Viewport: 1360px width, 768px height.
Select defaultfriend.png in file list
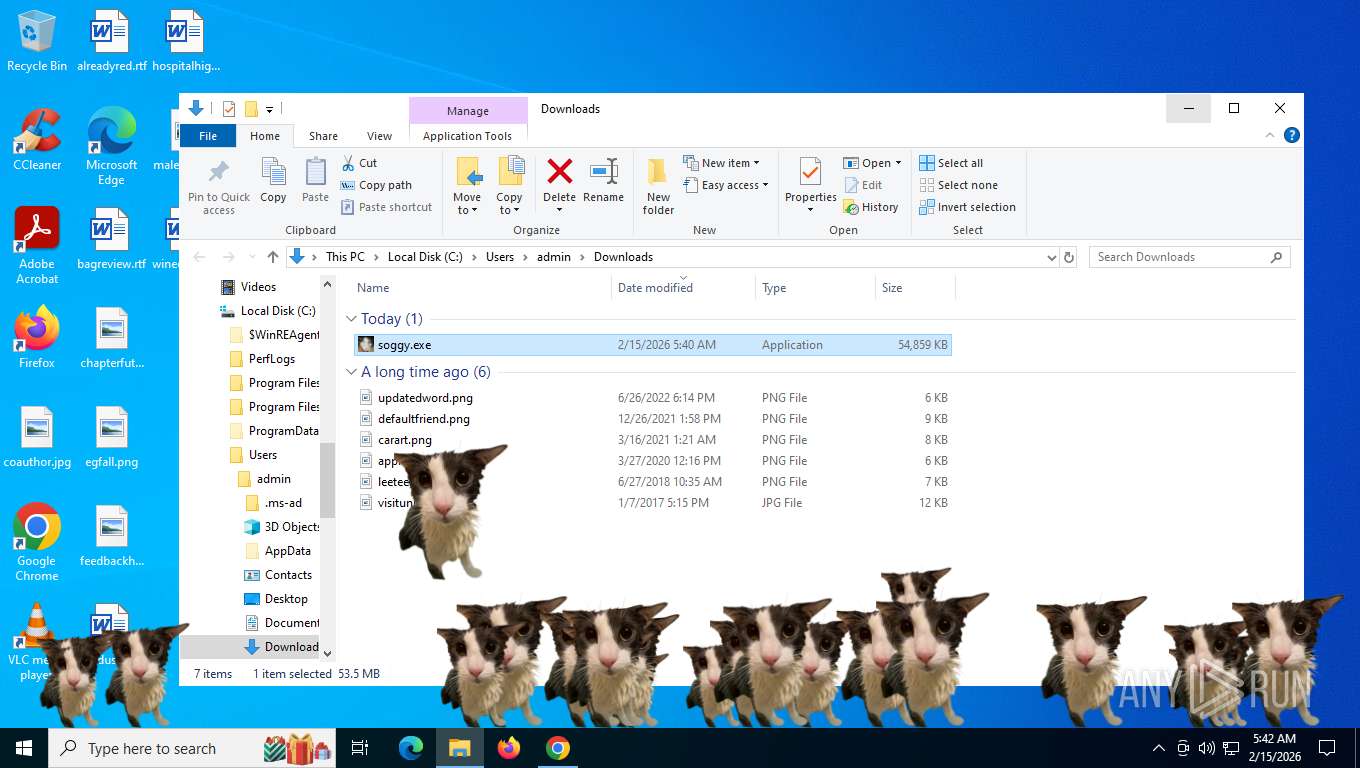[653, 419]
